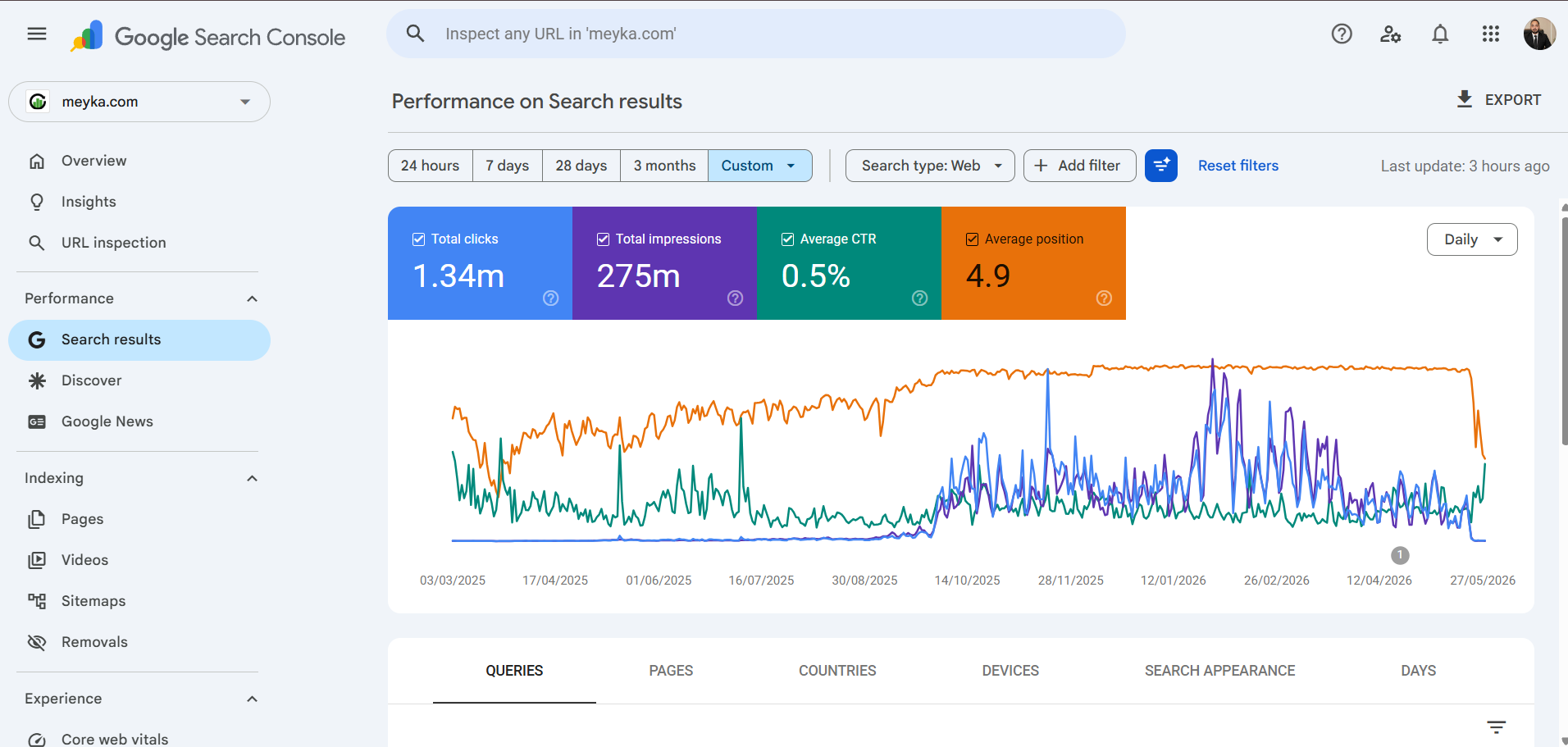Click the '12/04/2026' axis date label

click(1379, 581)
